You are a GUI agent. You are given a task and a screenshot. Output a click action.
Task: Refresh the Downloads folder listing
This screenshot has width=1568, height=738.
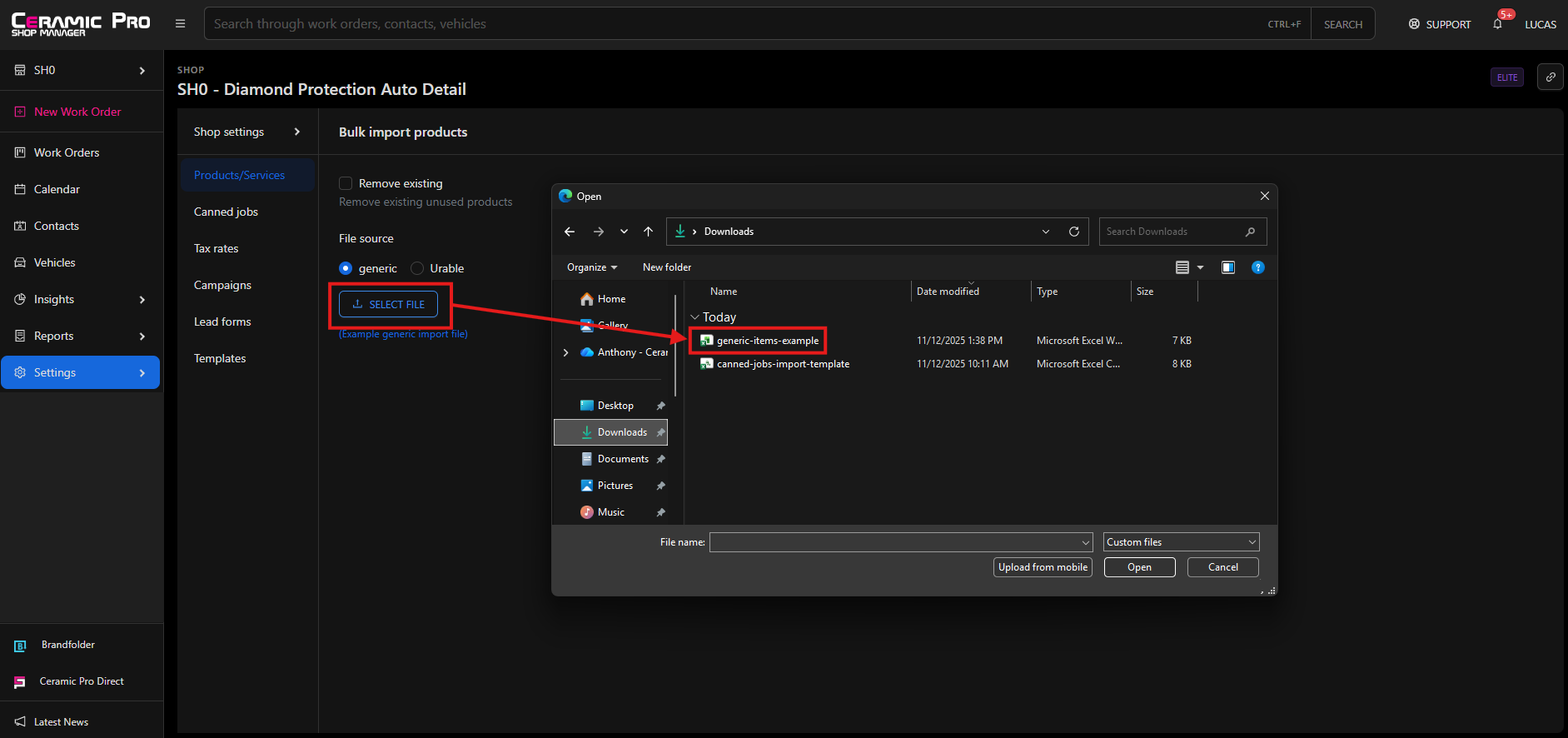click(x=1074, y=232)
